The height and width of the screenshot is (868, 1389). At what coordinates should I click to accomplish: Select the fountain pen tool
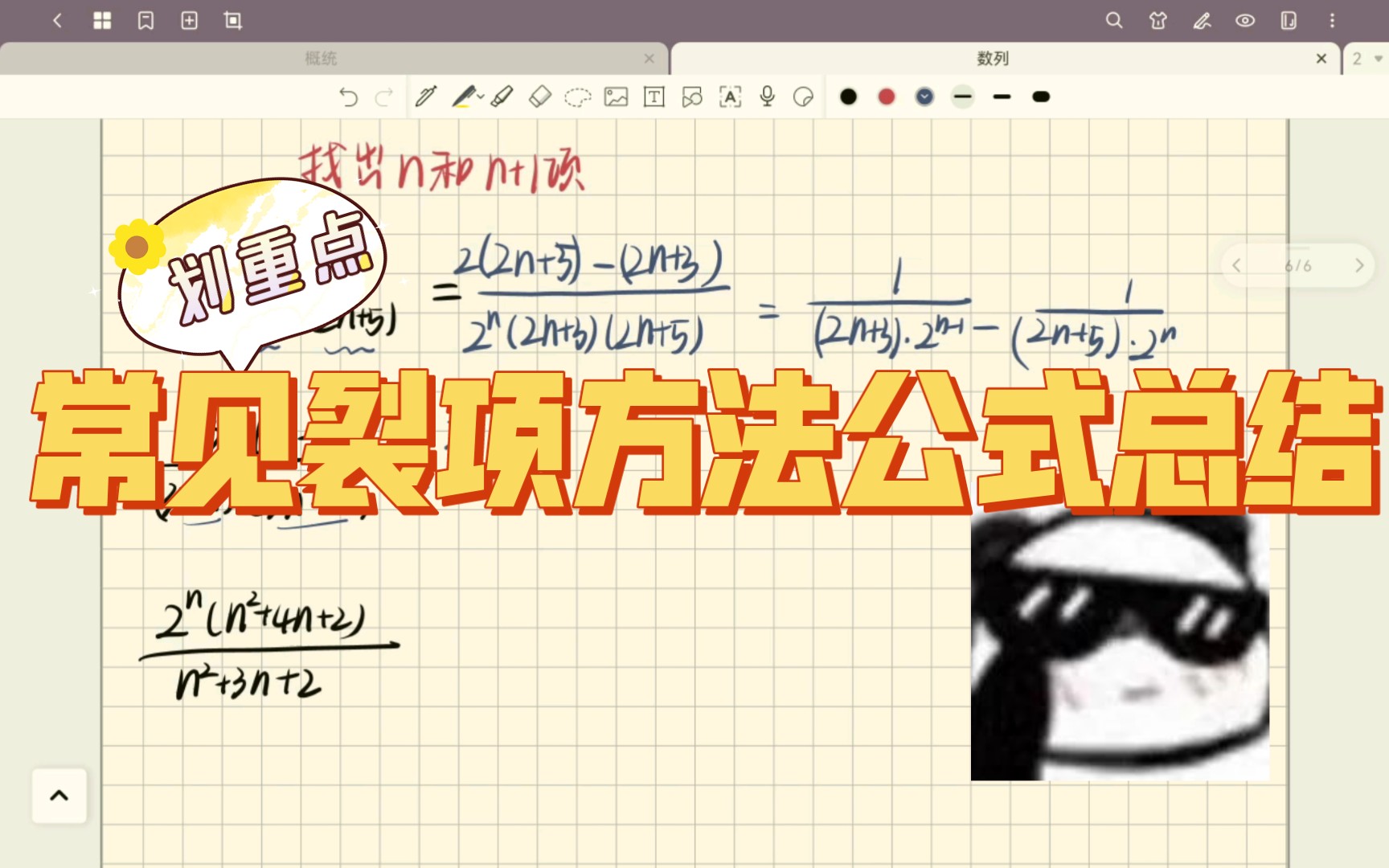[425, 97]
